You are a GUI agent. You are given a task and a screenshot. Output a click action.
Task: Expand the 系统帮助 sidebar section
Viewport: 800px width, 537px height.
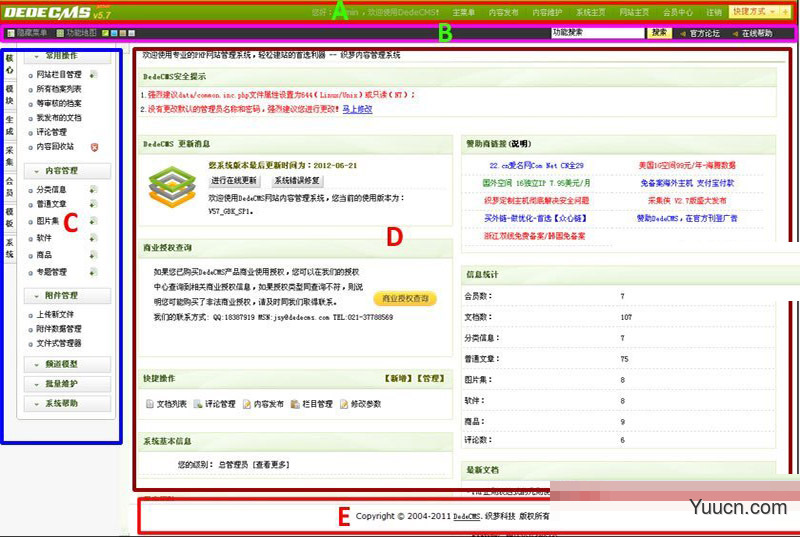click(x=67, y=403)
